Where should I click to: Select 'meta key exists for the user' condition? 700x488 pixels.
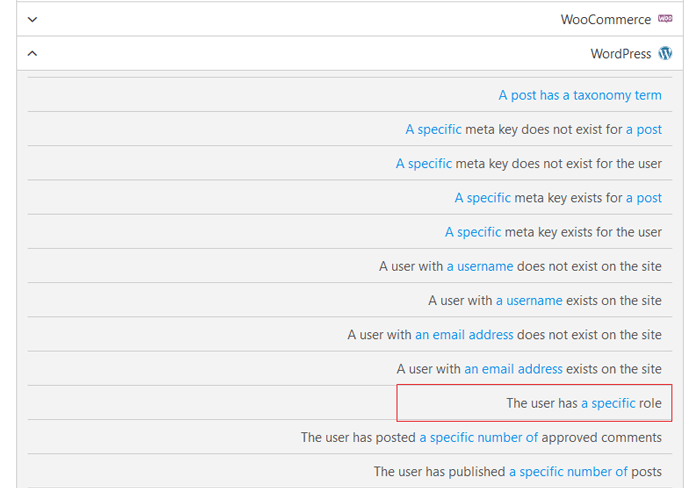[553, 232]
